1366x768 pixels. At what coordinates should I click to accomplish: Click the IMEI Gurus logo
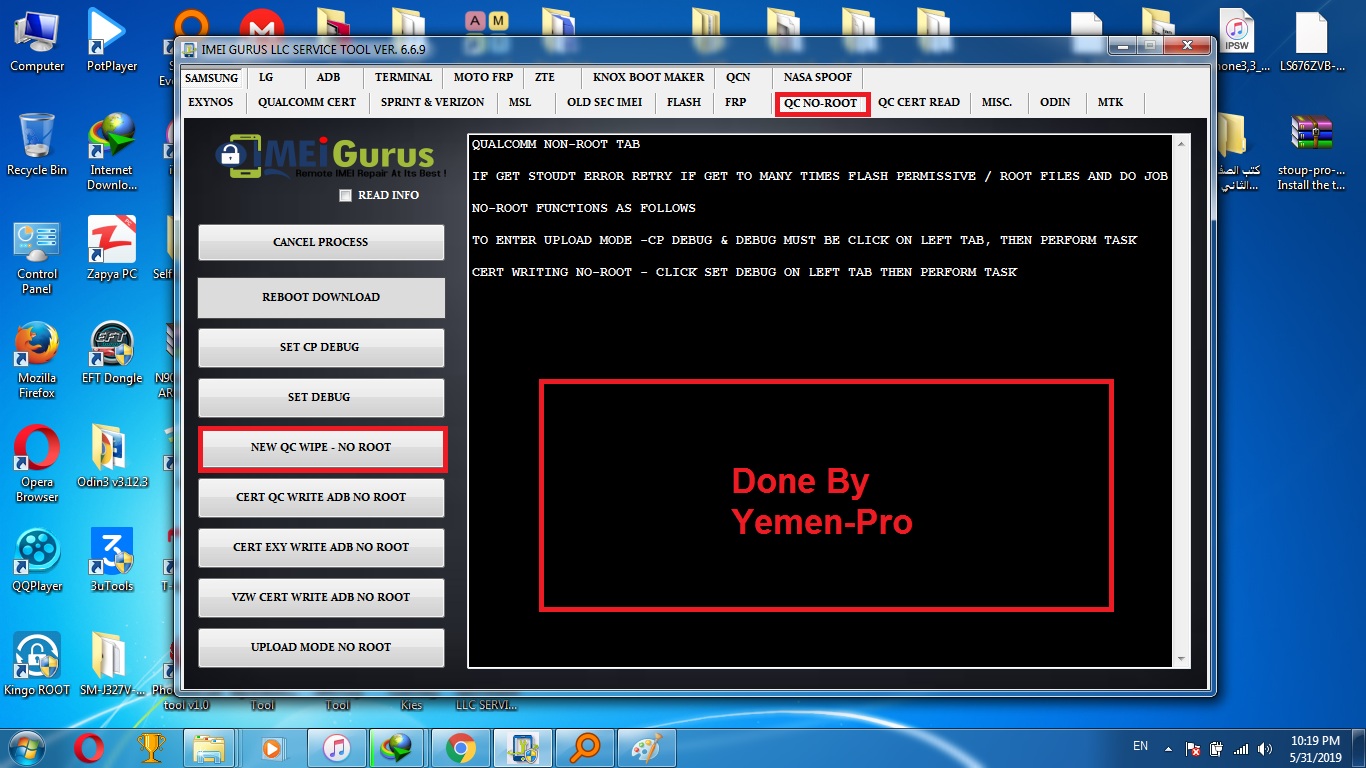331,158
